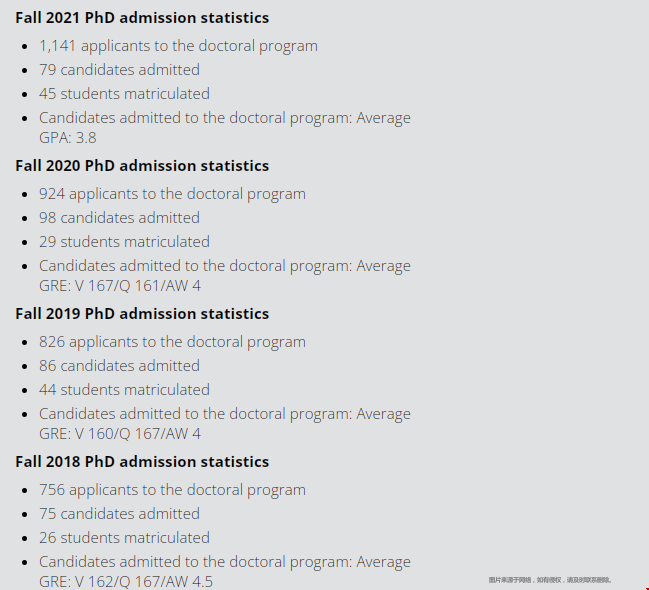Click the Fall 2021 PhD admission statistics heading
The height and width of the screenshot is (590, 649).
[142, 18]
